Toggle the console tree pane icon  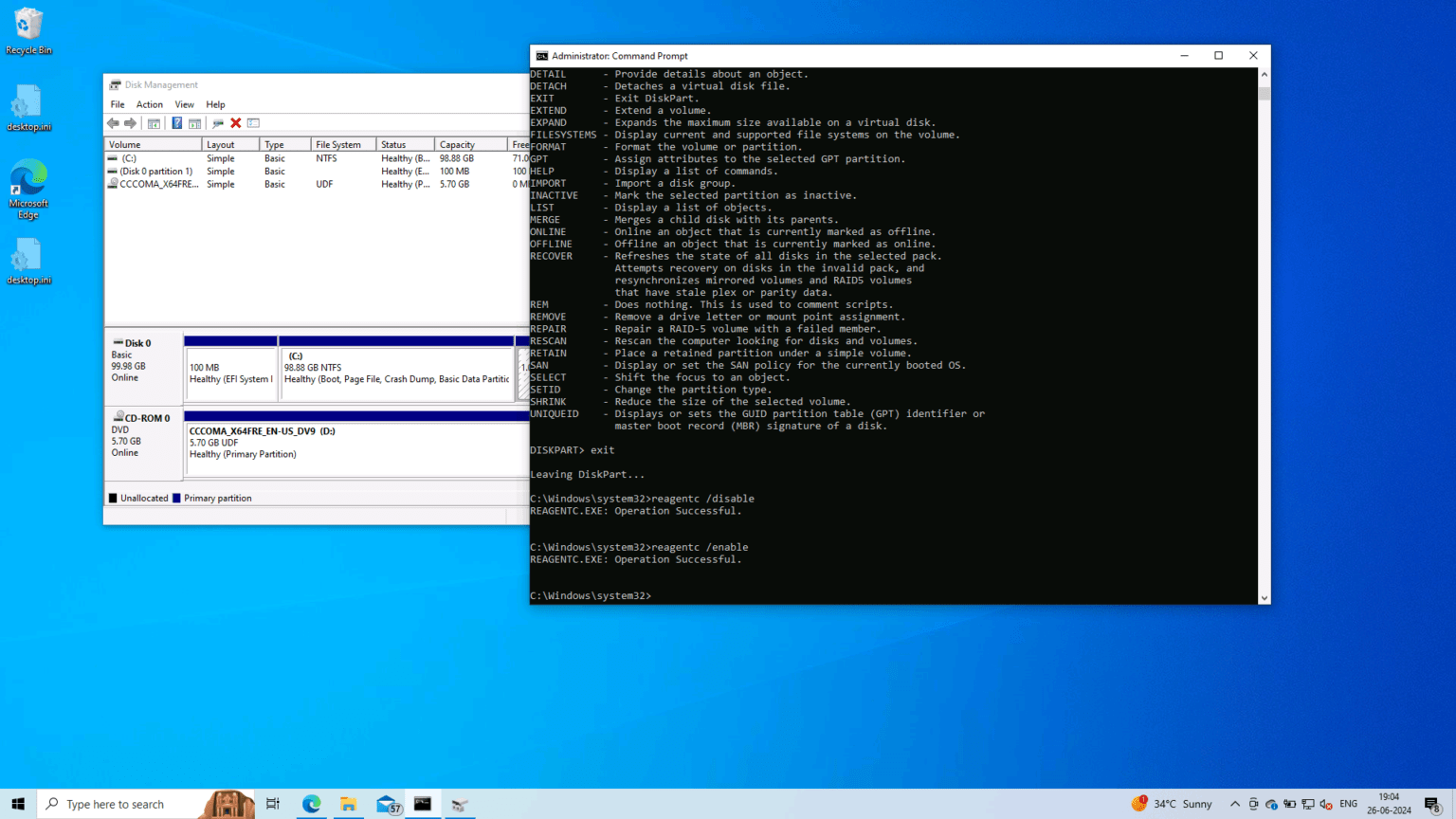pyautogui.click(x=154, y=123)
